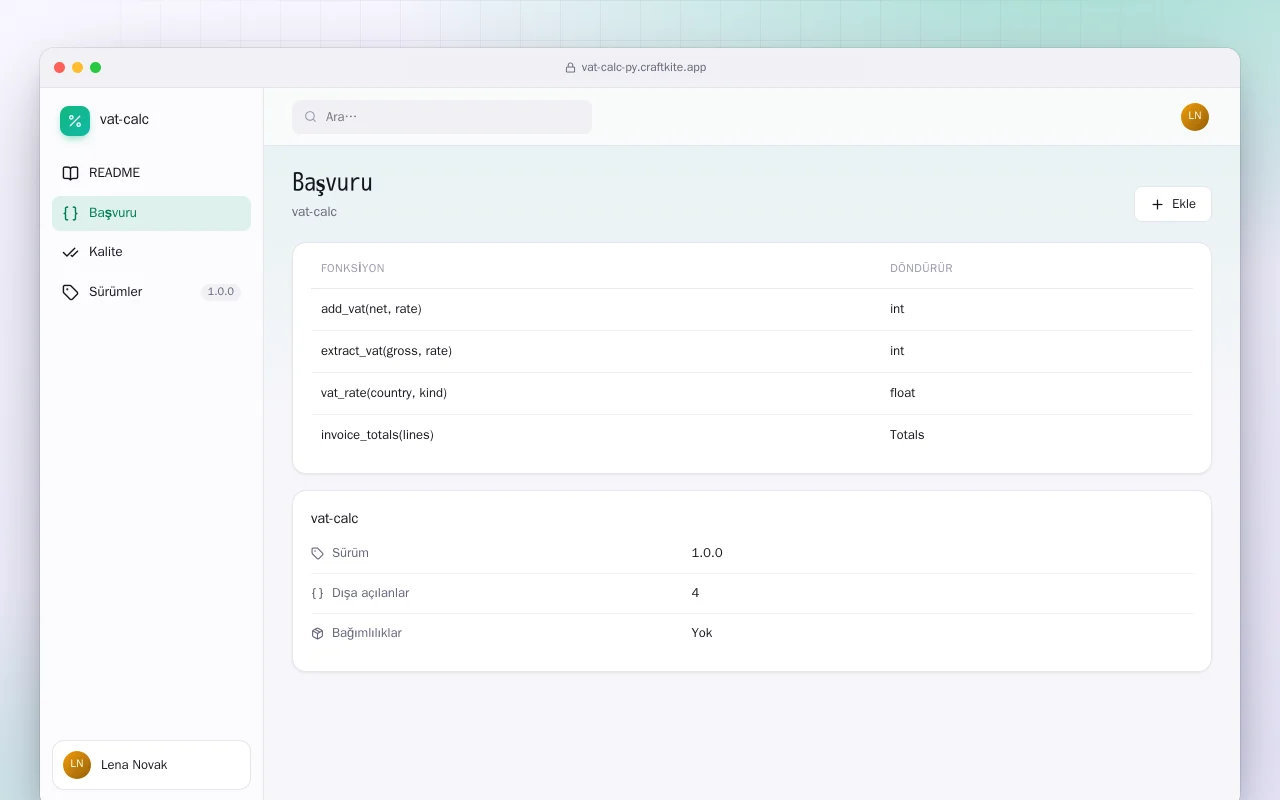Select the invoice_totals(lines) row
The height and width of the screenshot is (800, 1280).
[752, 435]
